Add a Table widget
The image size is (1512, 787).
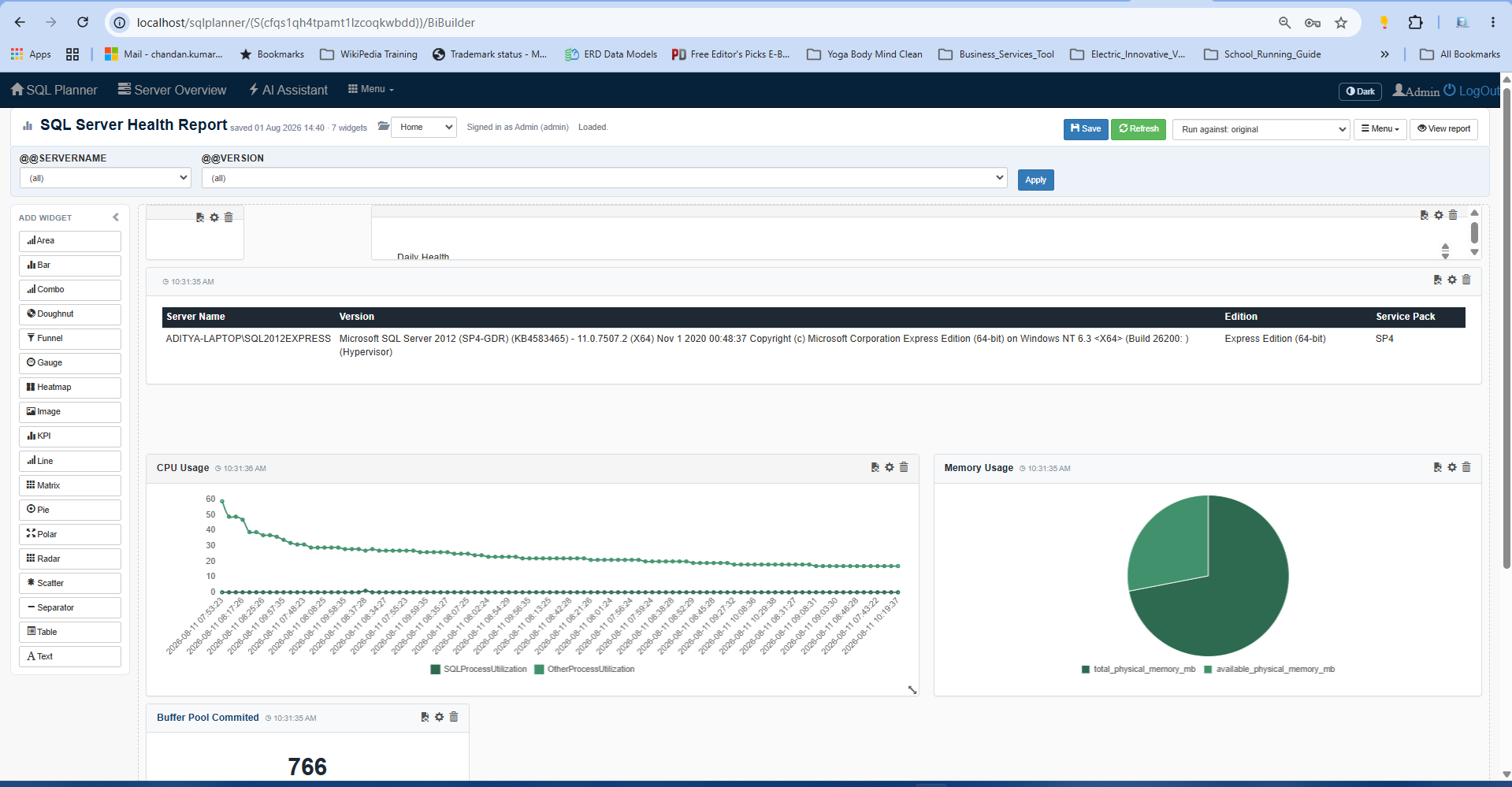70,632
